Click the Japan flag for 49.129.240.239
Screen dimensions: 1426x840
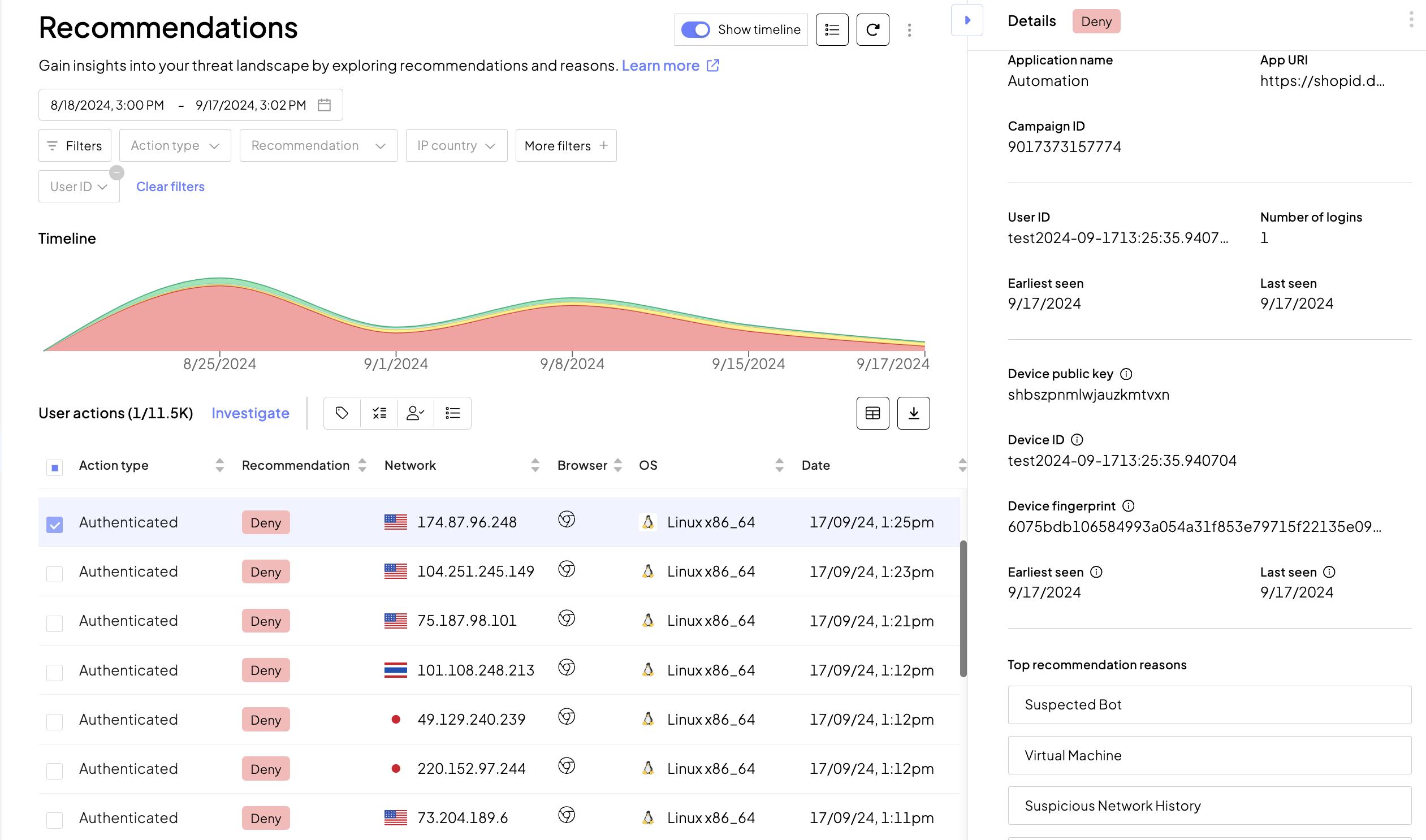click(396, 720)
